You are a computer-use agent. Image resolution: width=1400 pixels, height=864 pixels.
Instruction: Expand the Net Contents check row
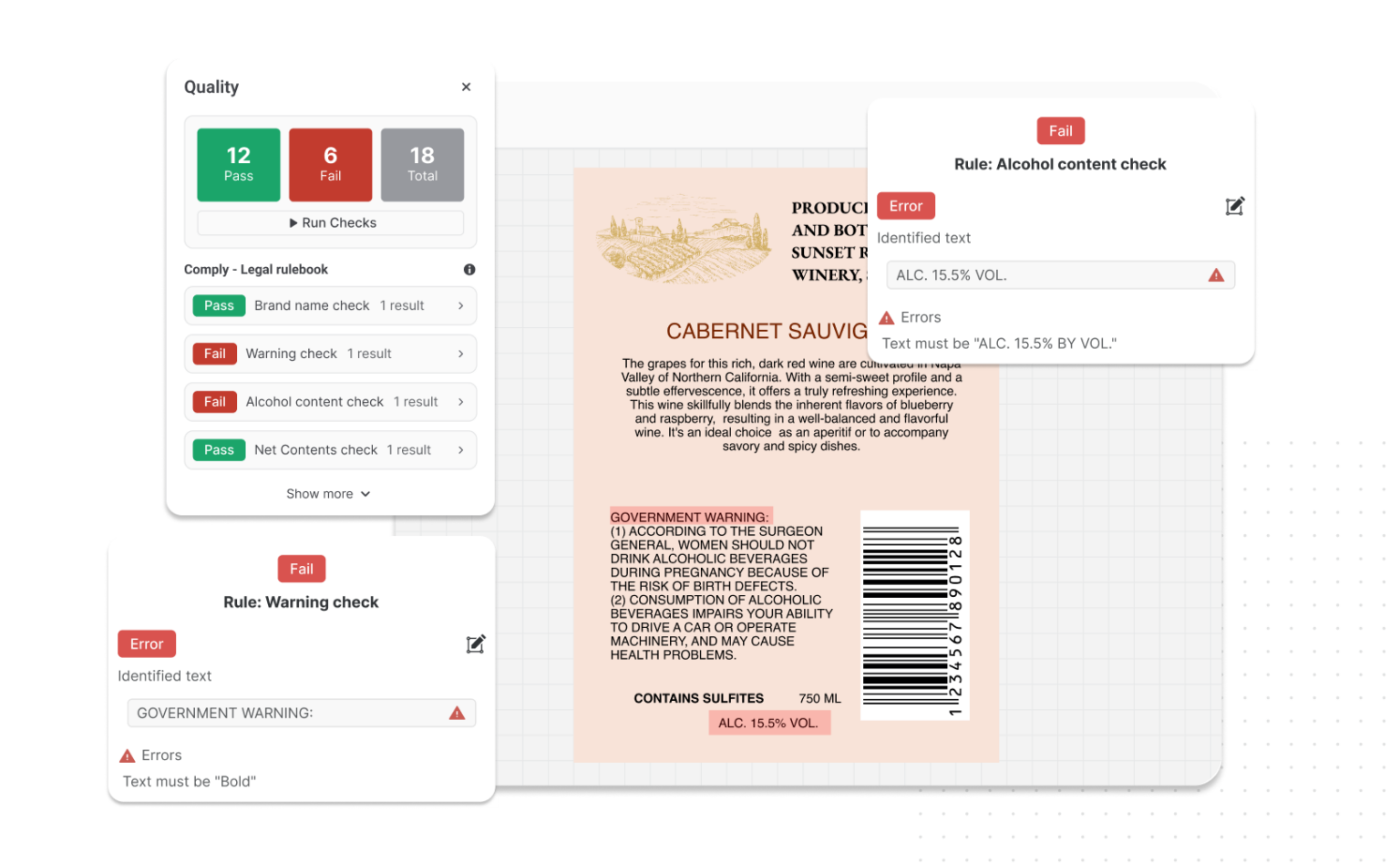coord(460,450)
